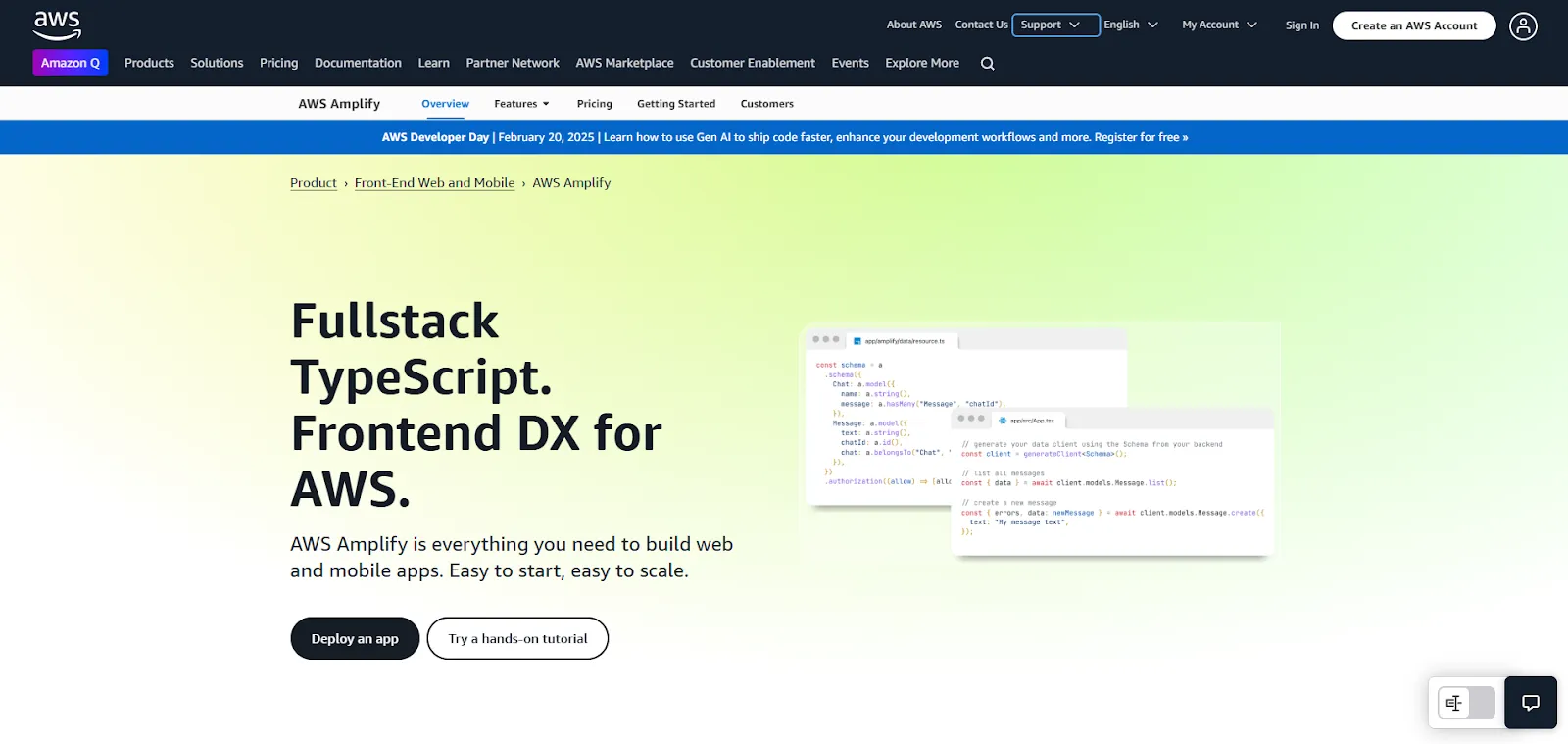This screenshot has width=1568, height=744.
Task: Open the Events menu
Action: (x=850, y=63)
